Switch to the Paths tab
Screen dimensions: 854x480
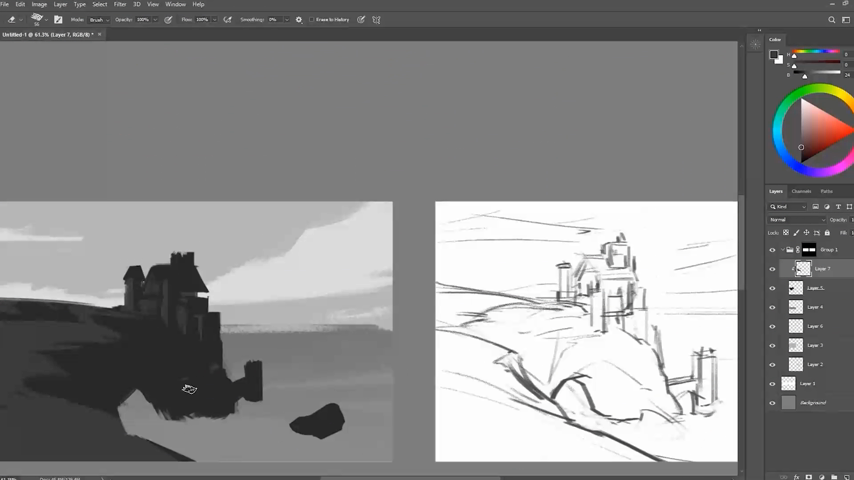pos(826,191)
